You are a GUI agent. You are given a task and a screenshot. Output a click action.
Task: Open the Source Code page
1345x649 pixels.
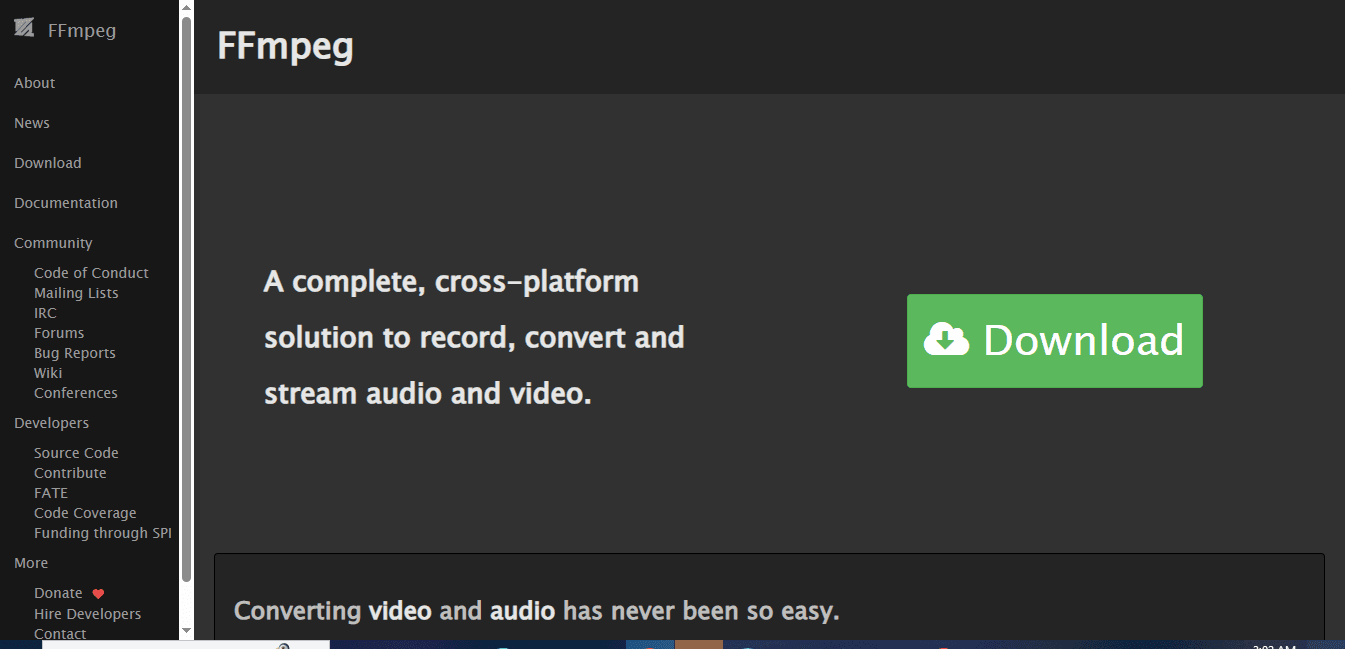tap(76, 453)
